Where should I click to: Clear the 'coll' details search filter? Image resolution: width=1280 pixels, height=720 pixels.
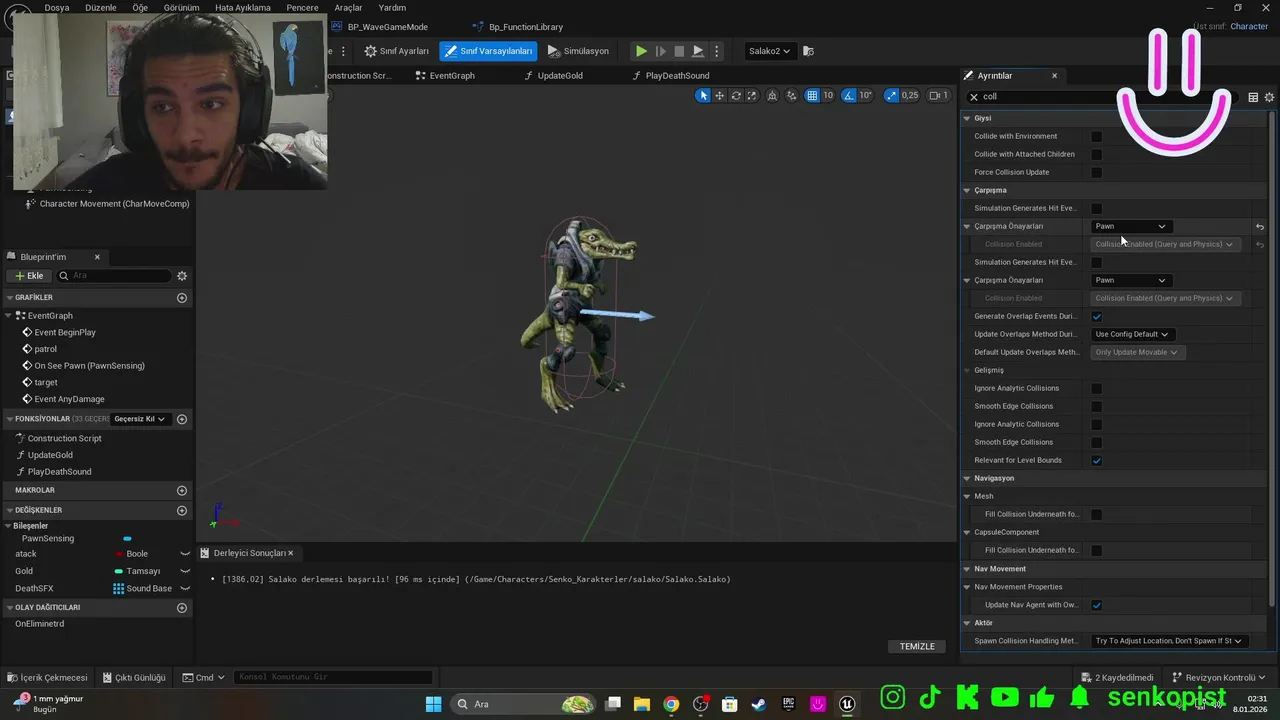974,97
